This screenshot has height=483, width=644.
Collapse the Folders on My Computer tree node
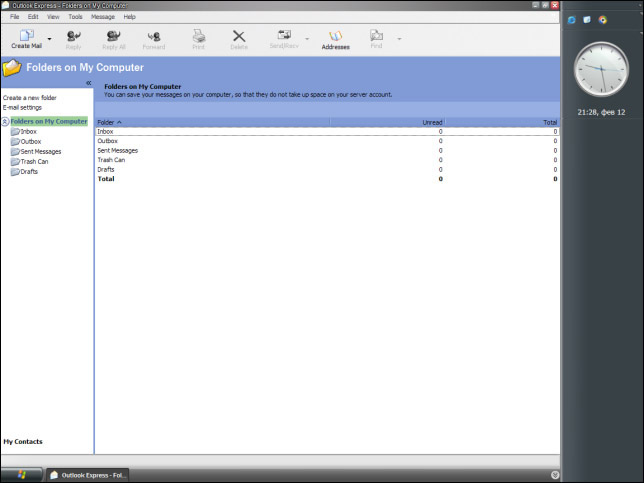click(5, 122)
